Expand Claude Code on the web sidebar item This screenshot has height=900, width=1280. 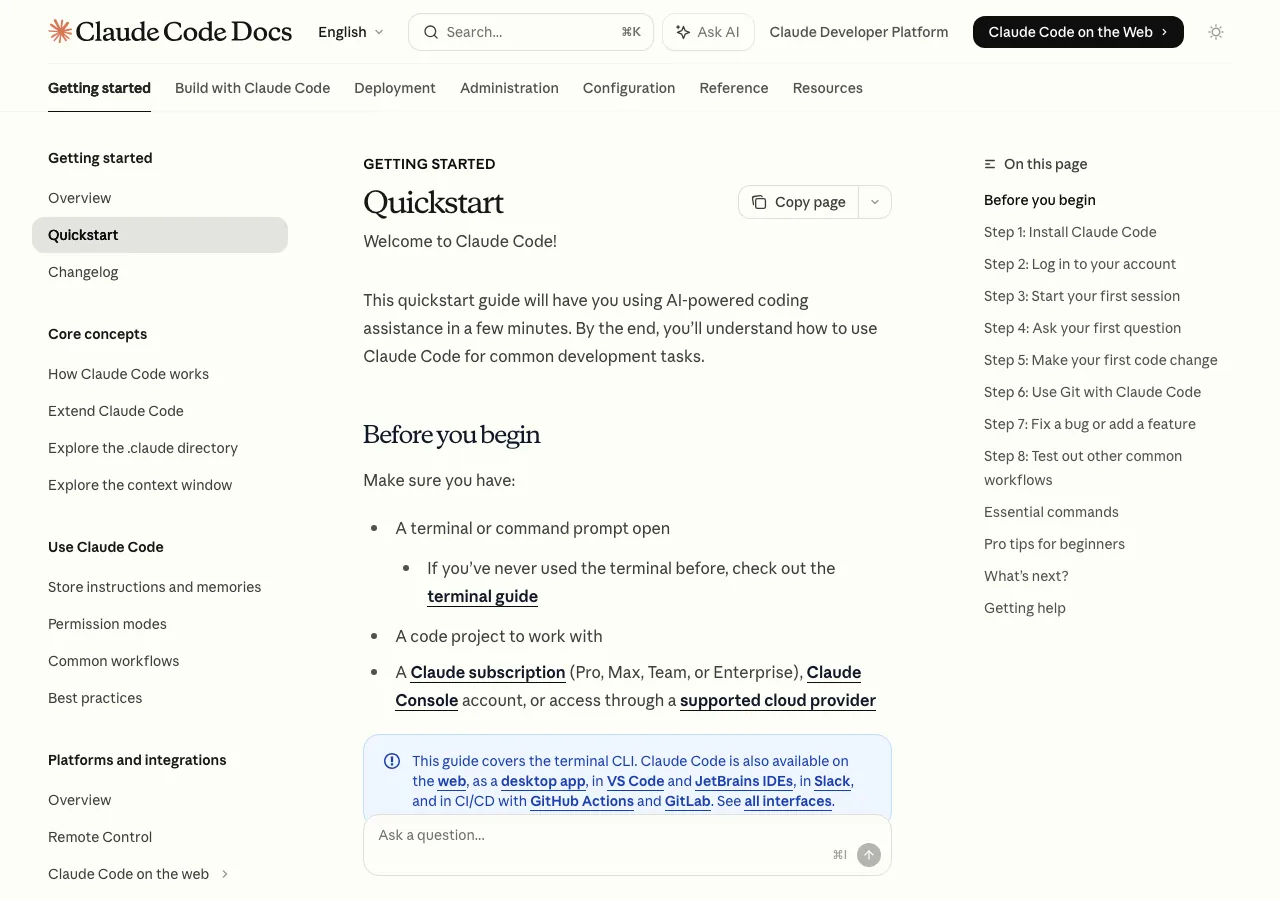(x=225, y=874)
